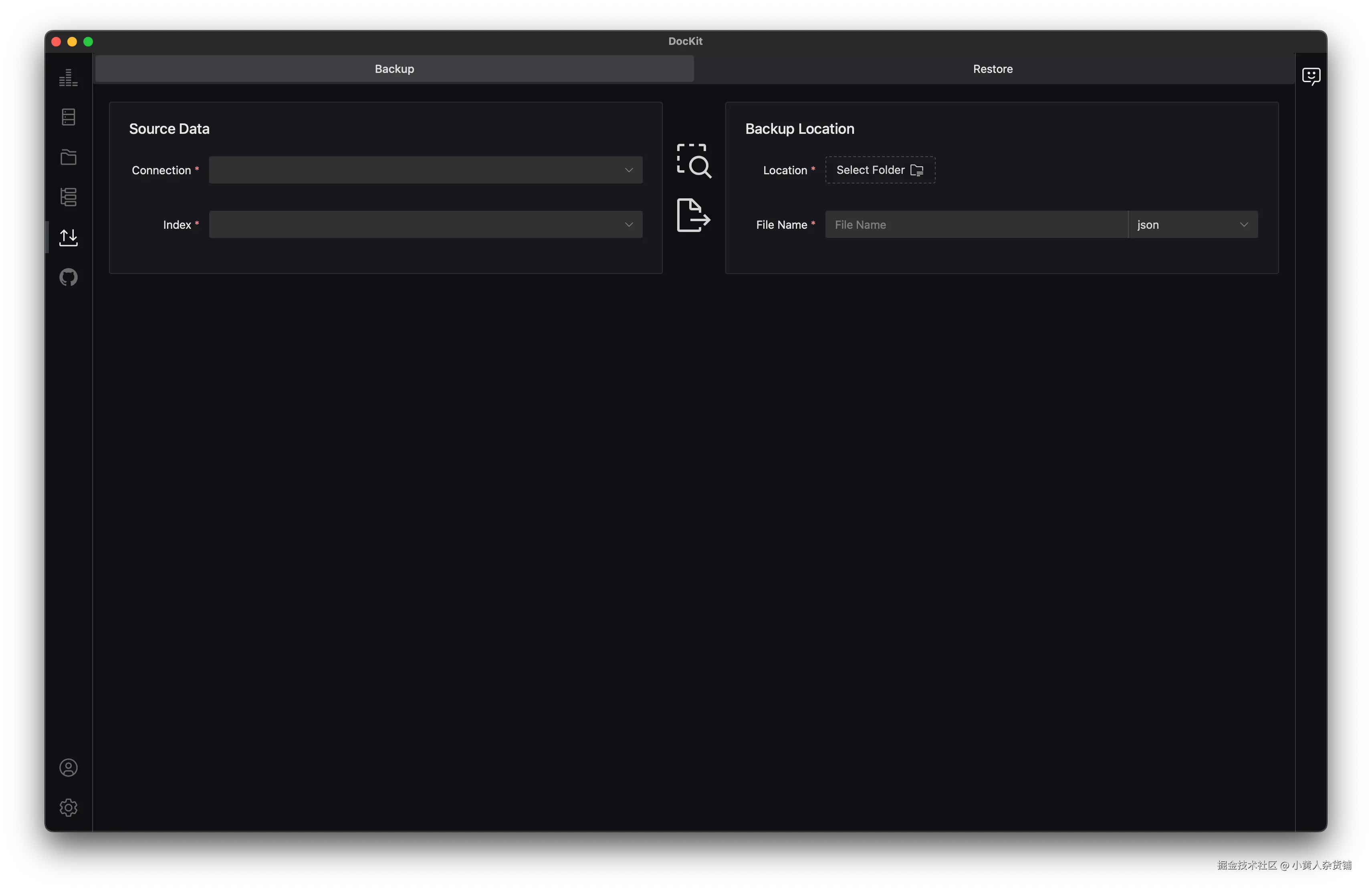Click the server connection icon in the sidebar
The height and width of the screenshot is (891, 1372).
click(x=68, y=117)
